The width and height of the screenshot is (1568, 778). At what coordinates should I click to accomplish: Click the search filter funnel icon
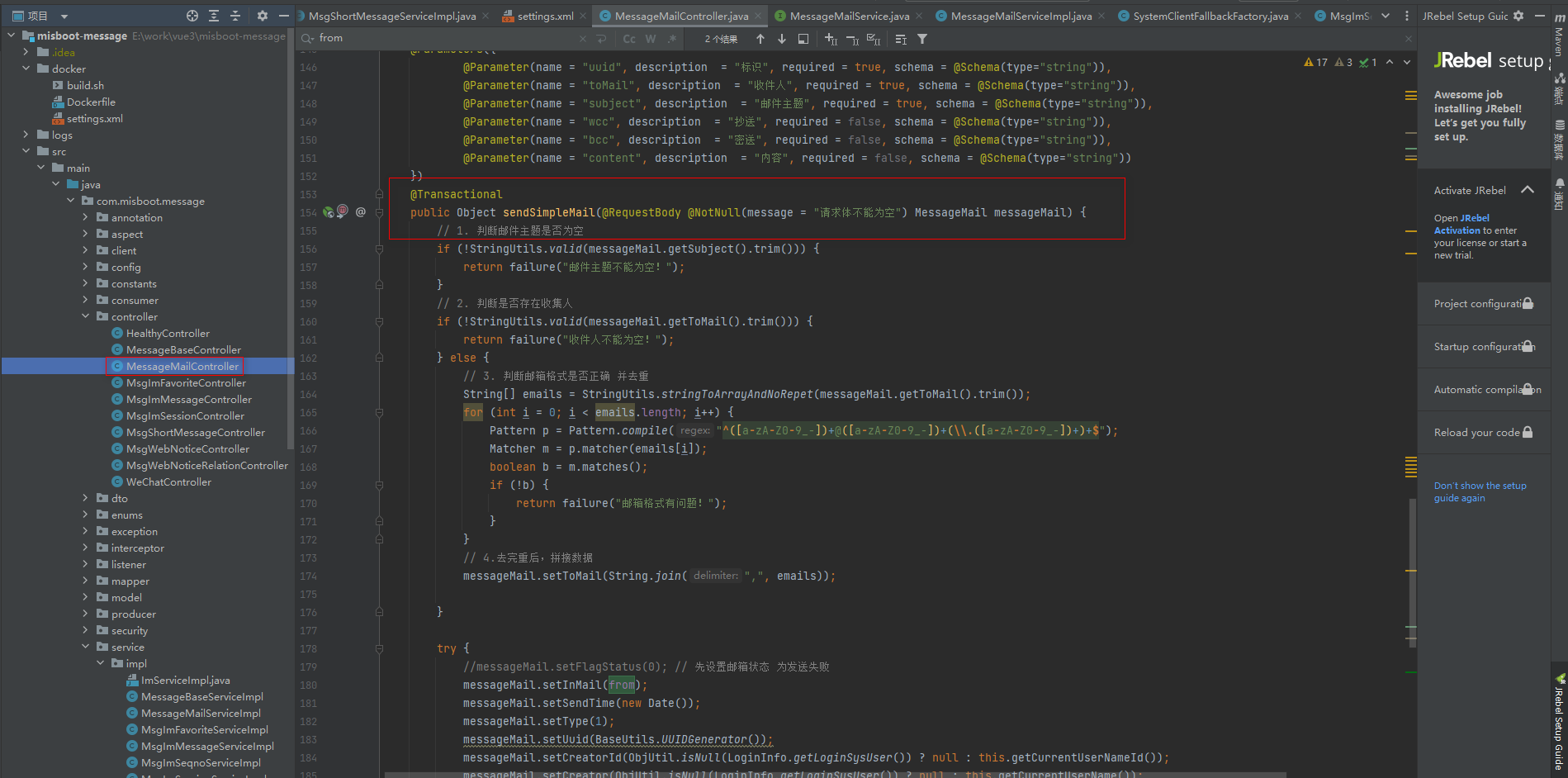(x=922, y=39)
